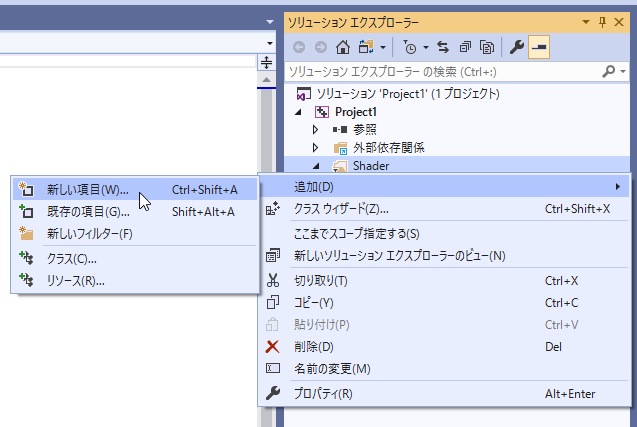Image resolution: width=637 pixels, height=427 pixels.
Task: Select the Shader filter item
Action: pos(371,166)
